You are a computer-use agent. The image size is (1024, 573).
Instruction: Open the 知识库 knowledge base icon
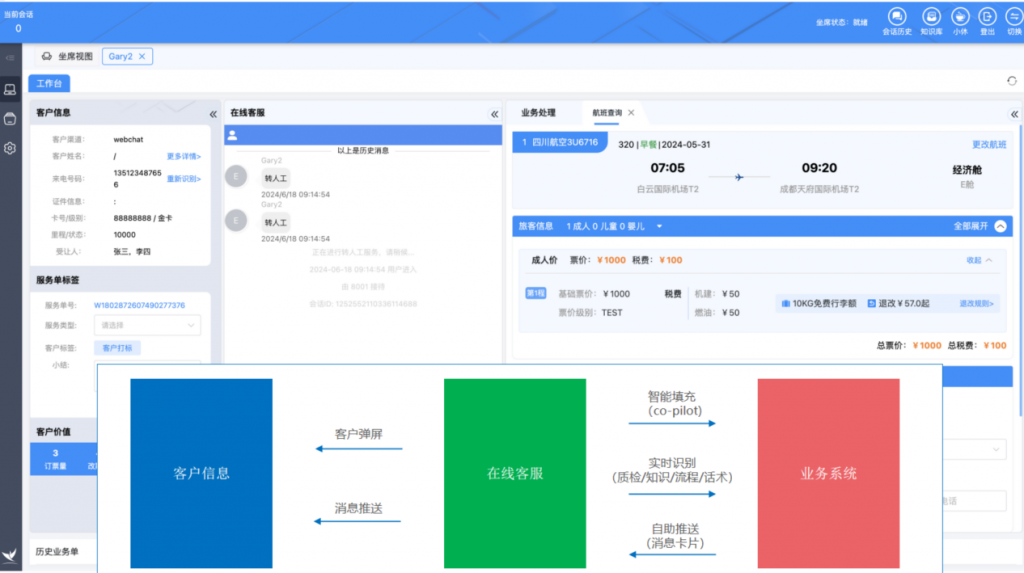coord(931,16)
